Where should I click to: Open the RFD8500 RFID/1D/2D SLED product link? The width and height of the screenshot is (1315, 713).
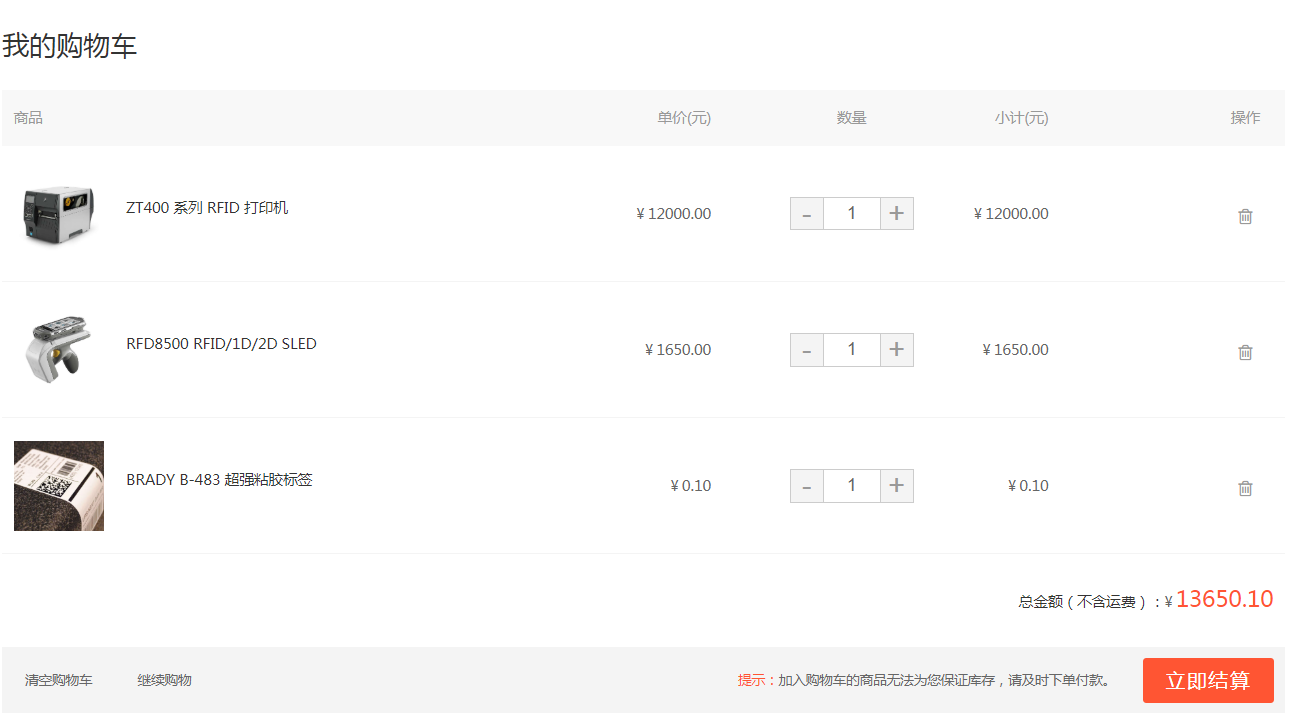tap(221, 344)
